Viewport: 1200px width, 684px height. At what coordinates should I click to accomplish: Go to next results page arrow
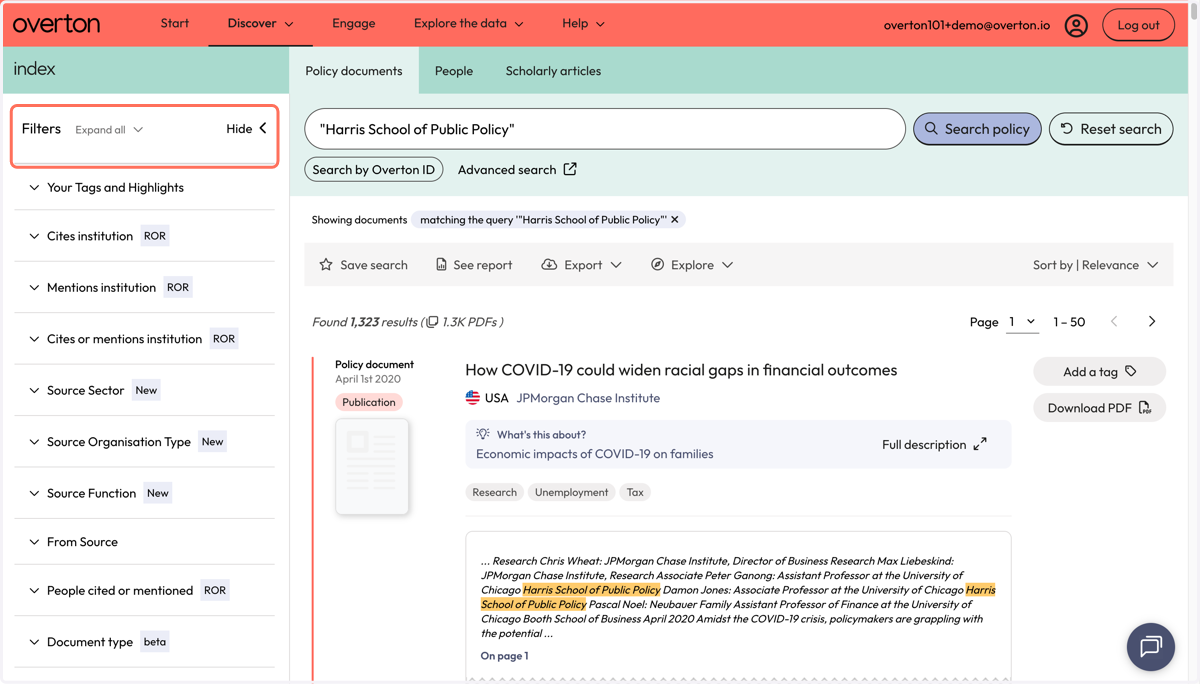tap(1152, 322)
